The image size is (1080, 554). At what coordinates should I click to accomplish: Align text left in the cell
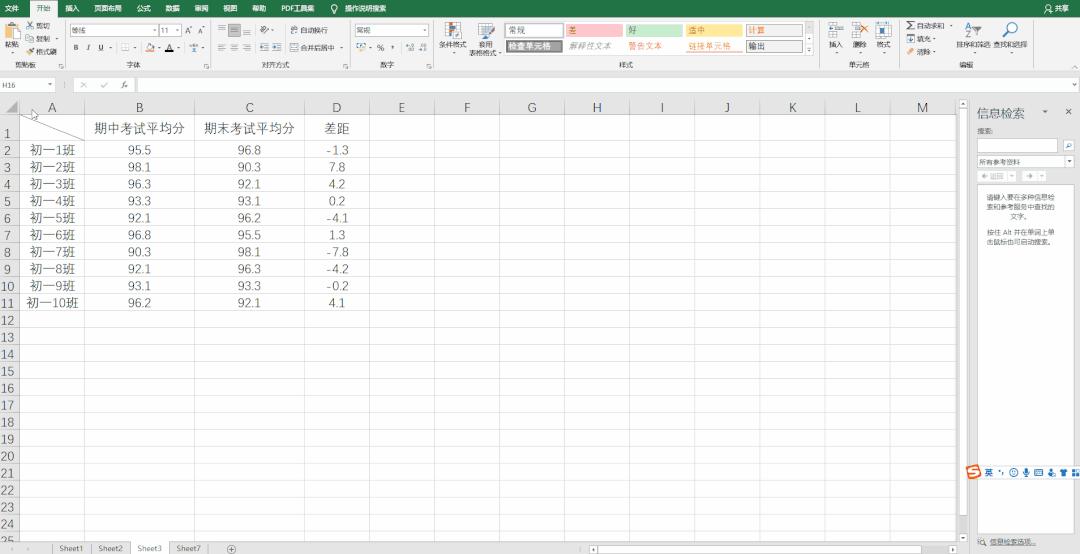222,48
